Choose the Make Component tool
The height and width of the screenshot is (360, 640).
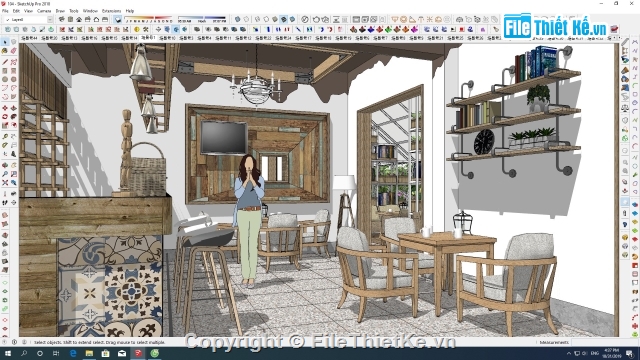coord(13,42)
